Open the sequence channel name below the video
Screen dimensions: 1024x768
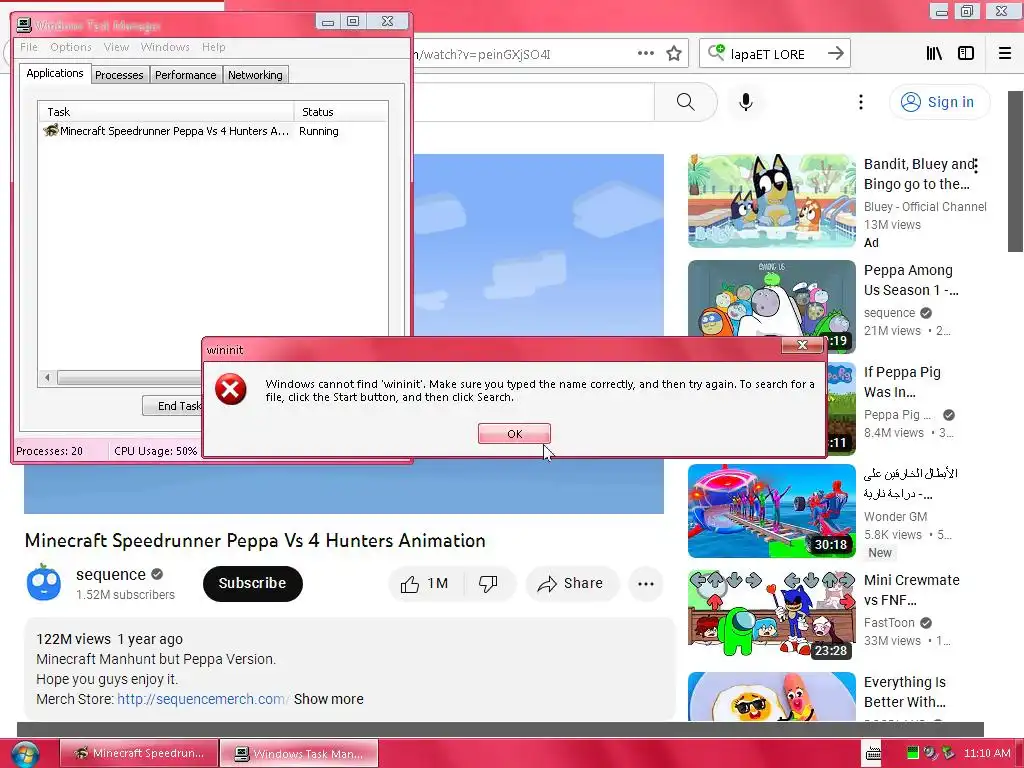point(110,574)
